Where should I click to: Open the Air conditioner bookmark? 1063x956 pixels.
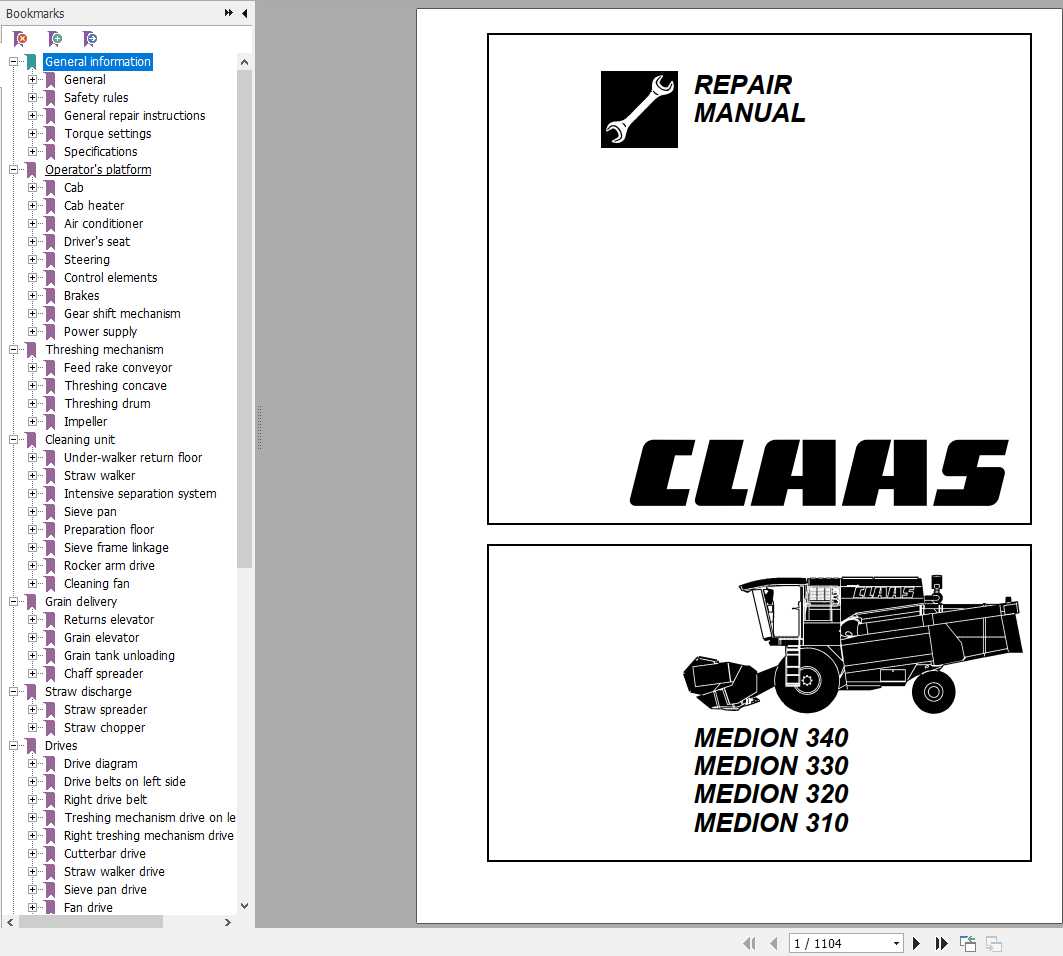pos(103,224)
